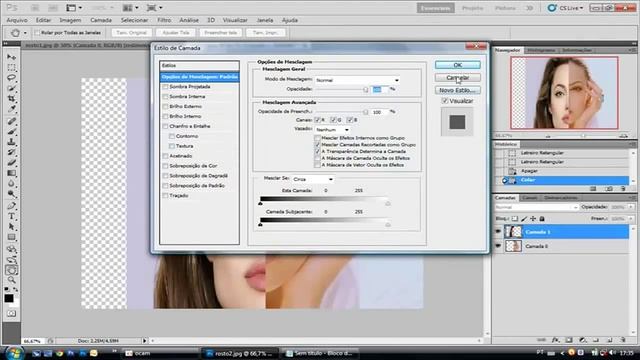Select the Eyedropper tool
The width and height of the screenshot is (640, 360).
click(x=11, y=109)
